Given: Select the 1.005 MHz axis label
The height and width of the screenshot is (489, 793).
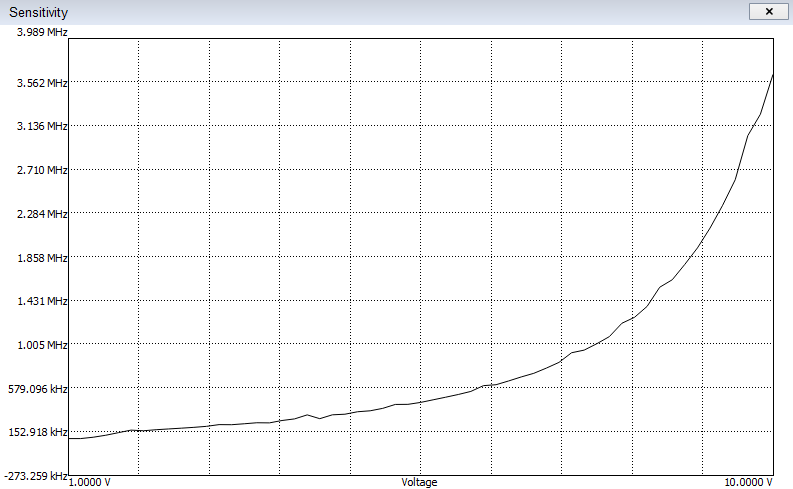Looking at the screenshot, I should [42, 345].
